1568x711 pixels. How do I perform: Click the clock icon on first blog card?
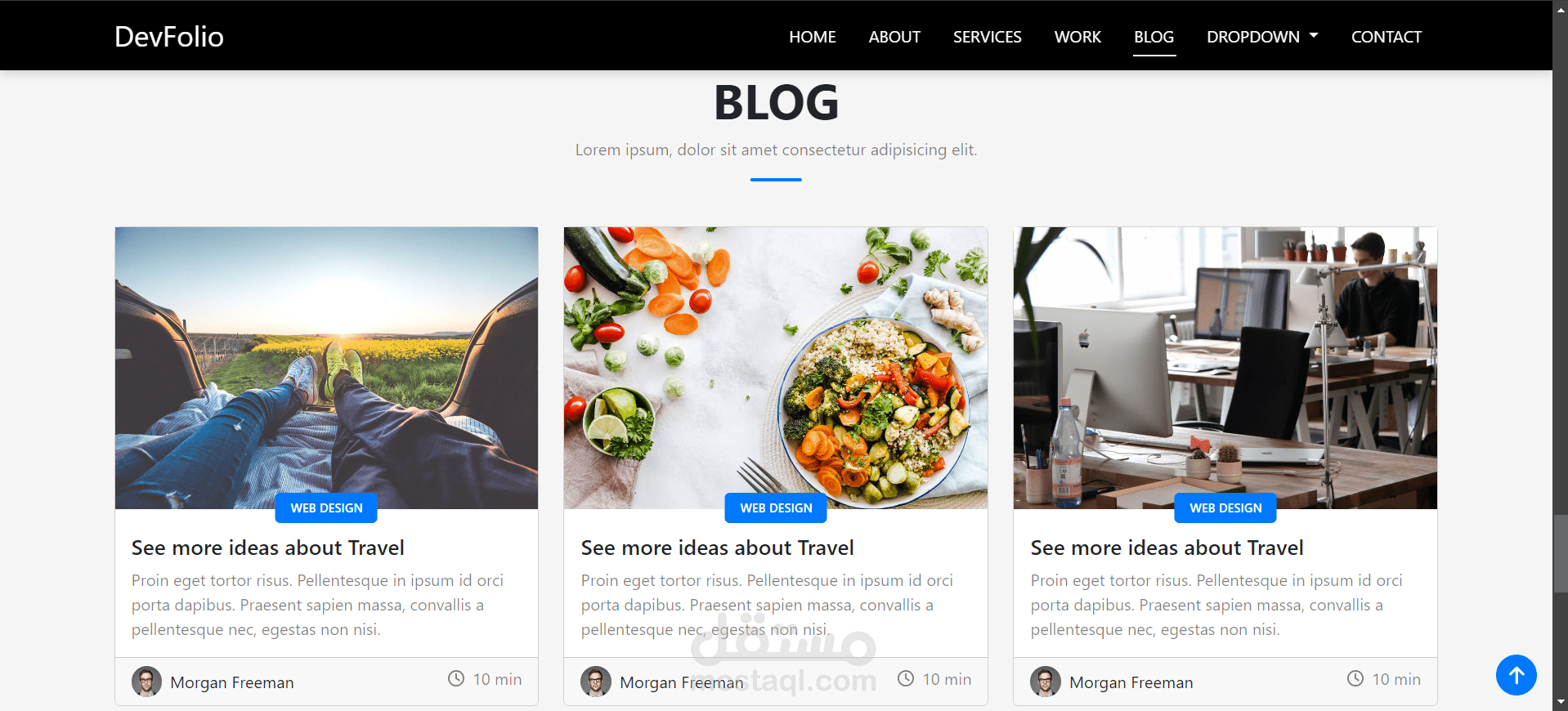pos(456,678)
